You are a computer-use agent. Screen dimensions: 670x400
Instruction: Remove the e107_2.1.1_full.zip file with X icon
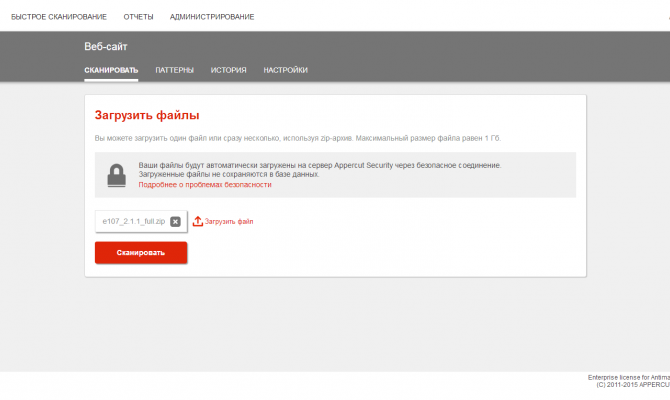pyautogui.click(x=175, y=221)
